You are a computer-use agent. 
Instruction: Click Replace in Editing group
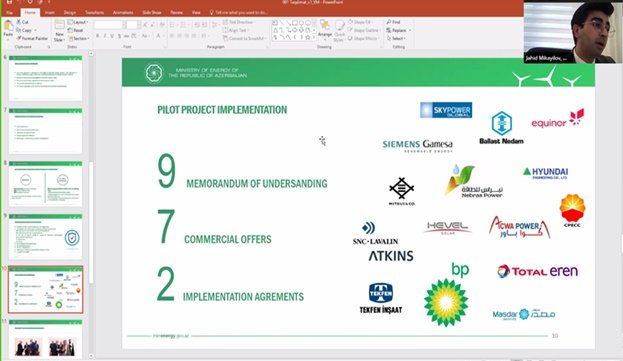[398, 30]
